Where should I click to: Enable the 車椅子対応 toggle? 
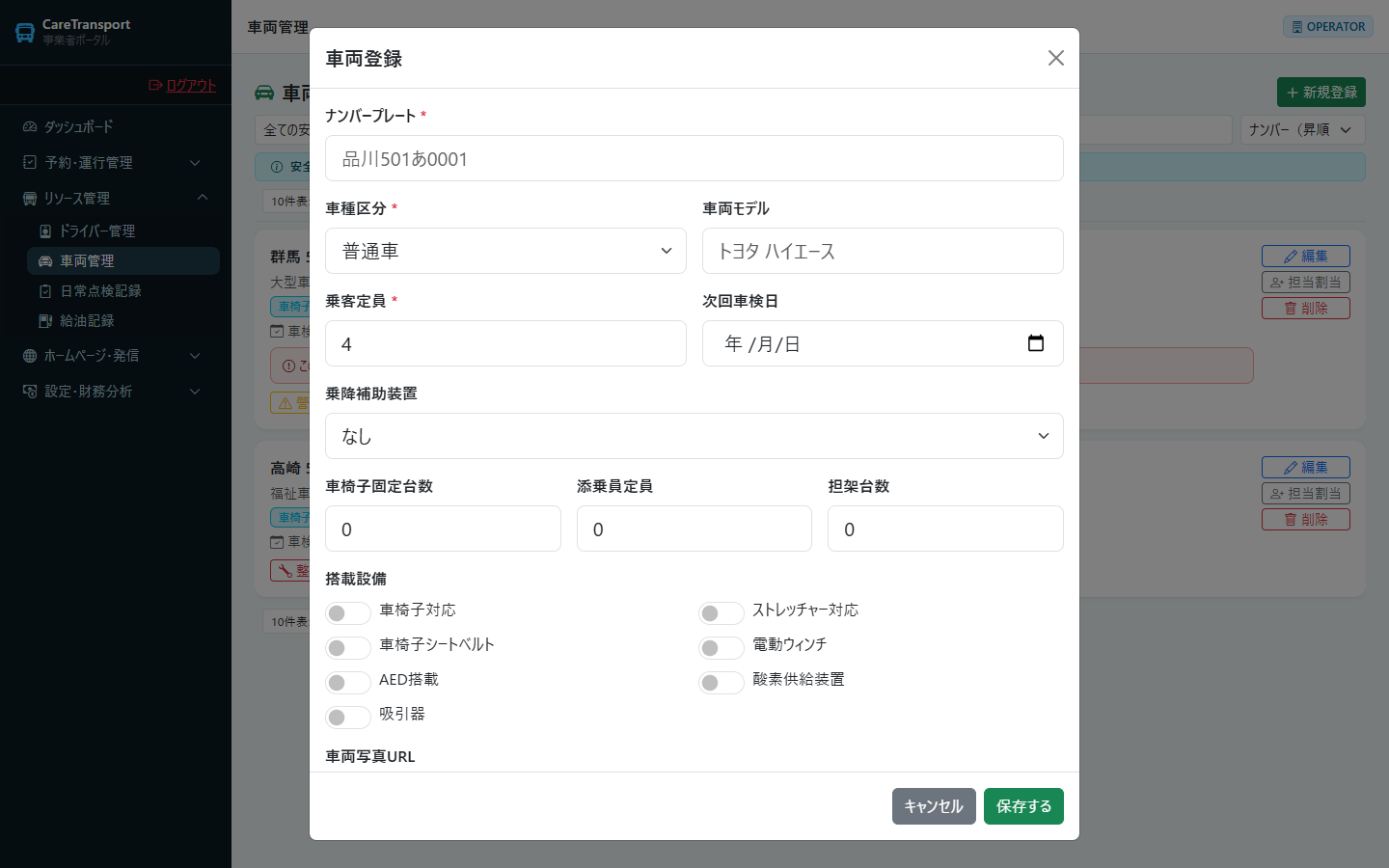click(348, 613)
